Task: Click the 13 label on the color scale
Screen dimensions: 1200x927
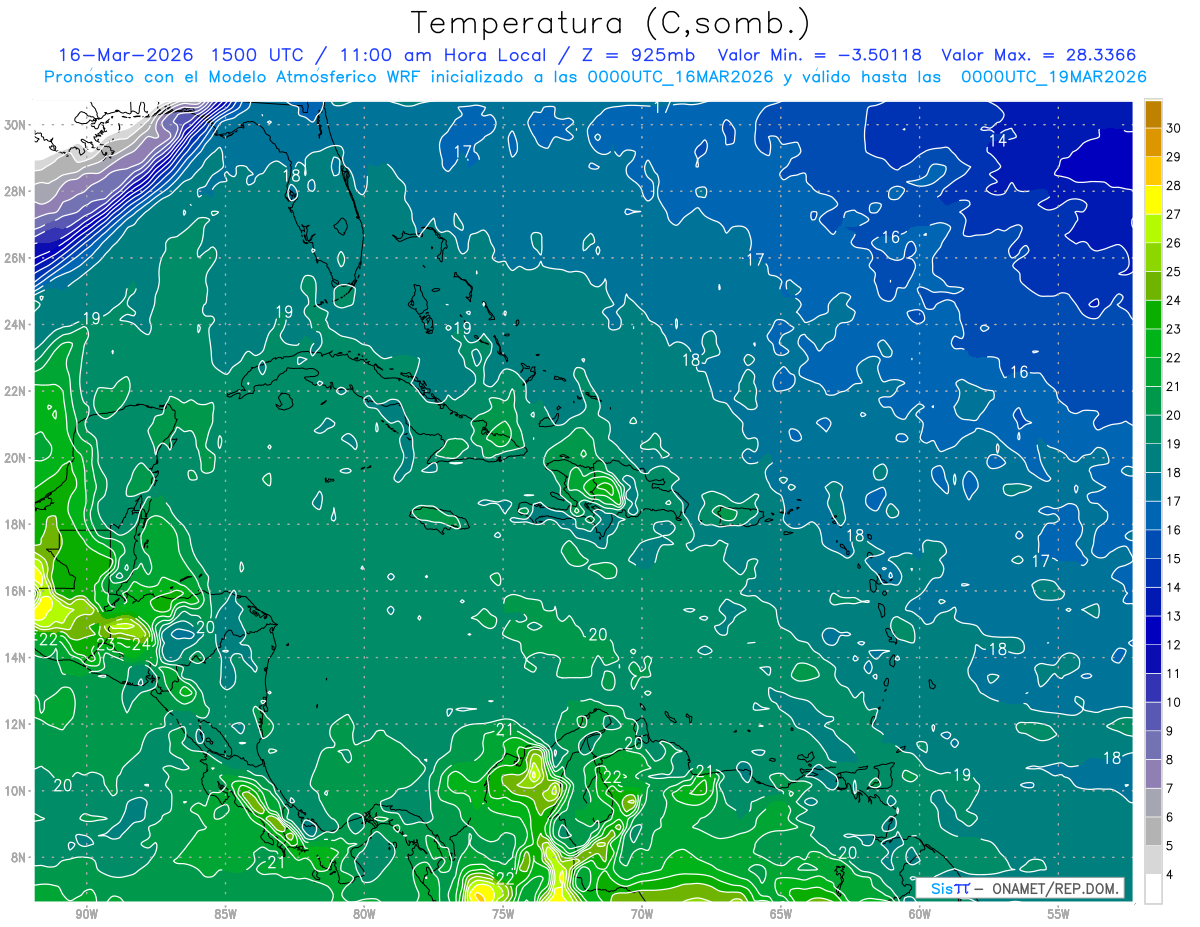Action: pos(1175,616)
